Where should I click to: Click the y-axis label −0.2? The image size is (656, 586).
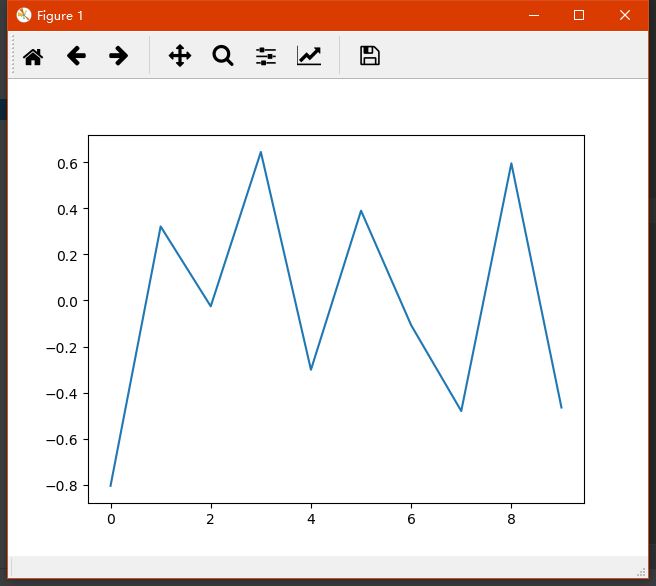point(62,348)
